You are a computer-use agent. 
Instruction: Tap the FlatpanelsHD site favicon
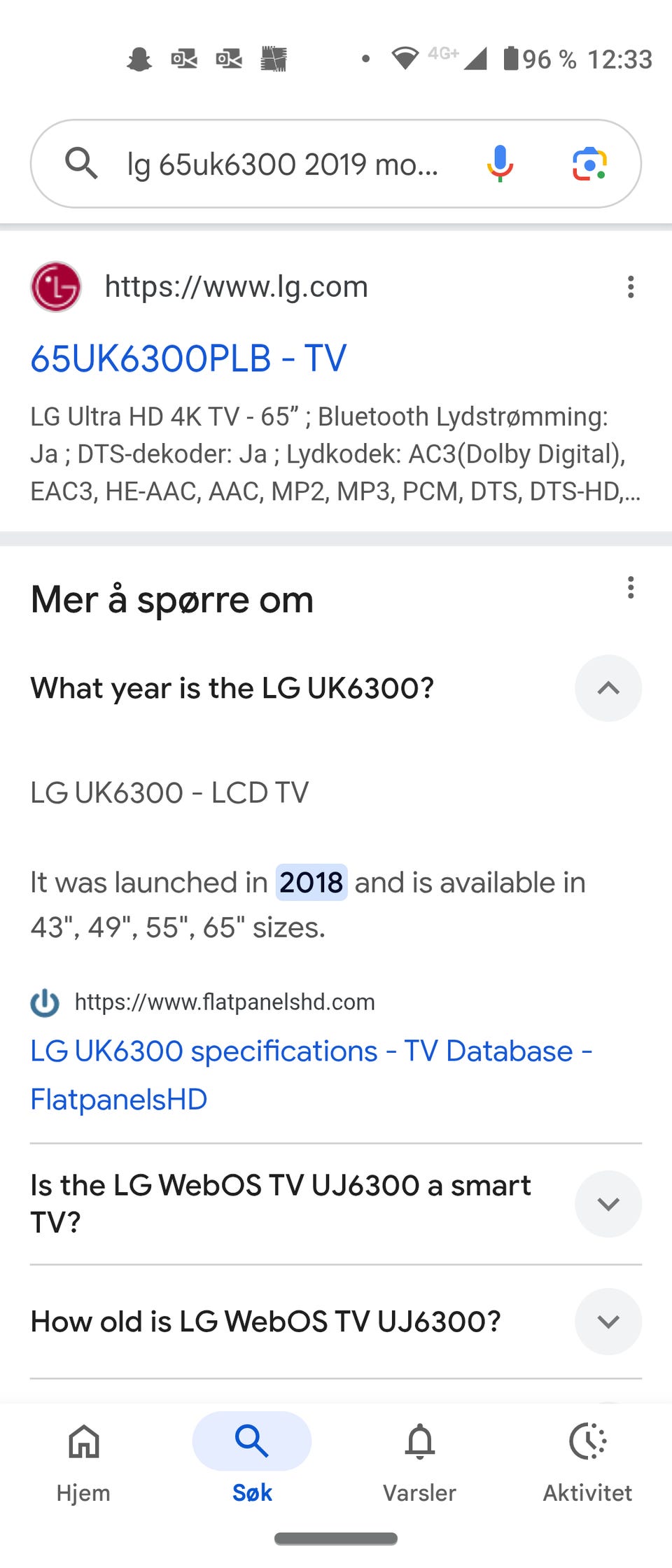(x=45, y=1002)
